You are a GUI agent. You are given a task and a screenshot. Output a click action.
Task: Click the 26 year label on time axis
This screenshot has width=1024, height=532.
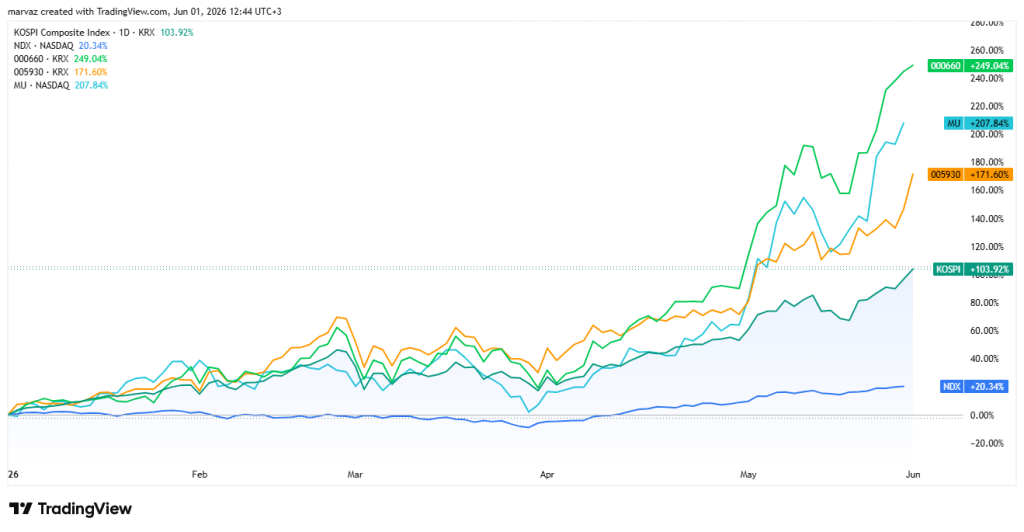pyautogui.click(x=12, y=475)
